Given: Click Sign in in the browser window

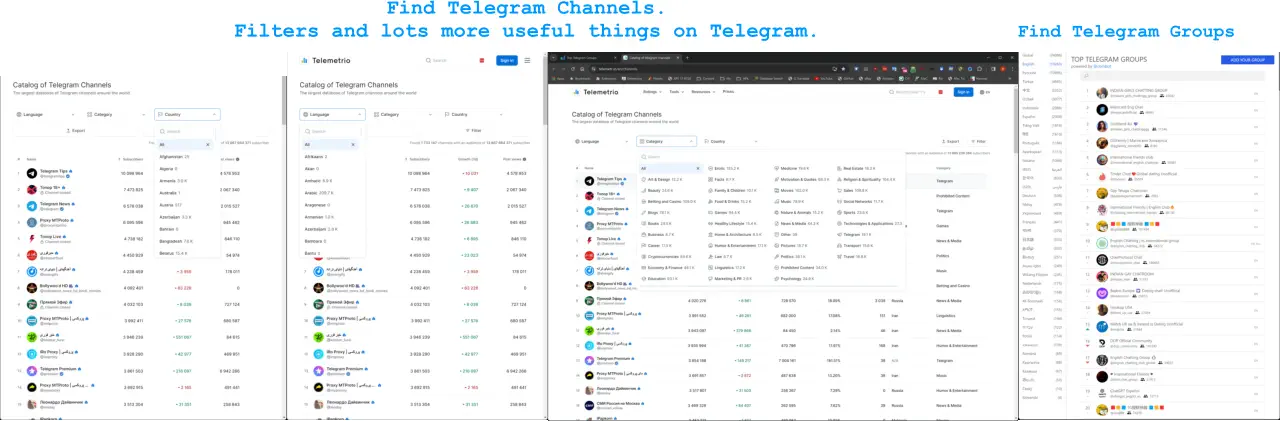Looking at the screenshot, I should tap(963, 91).
